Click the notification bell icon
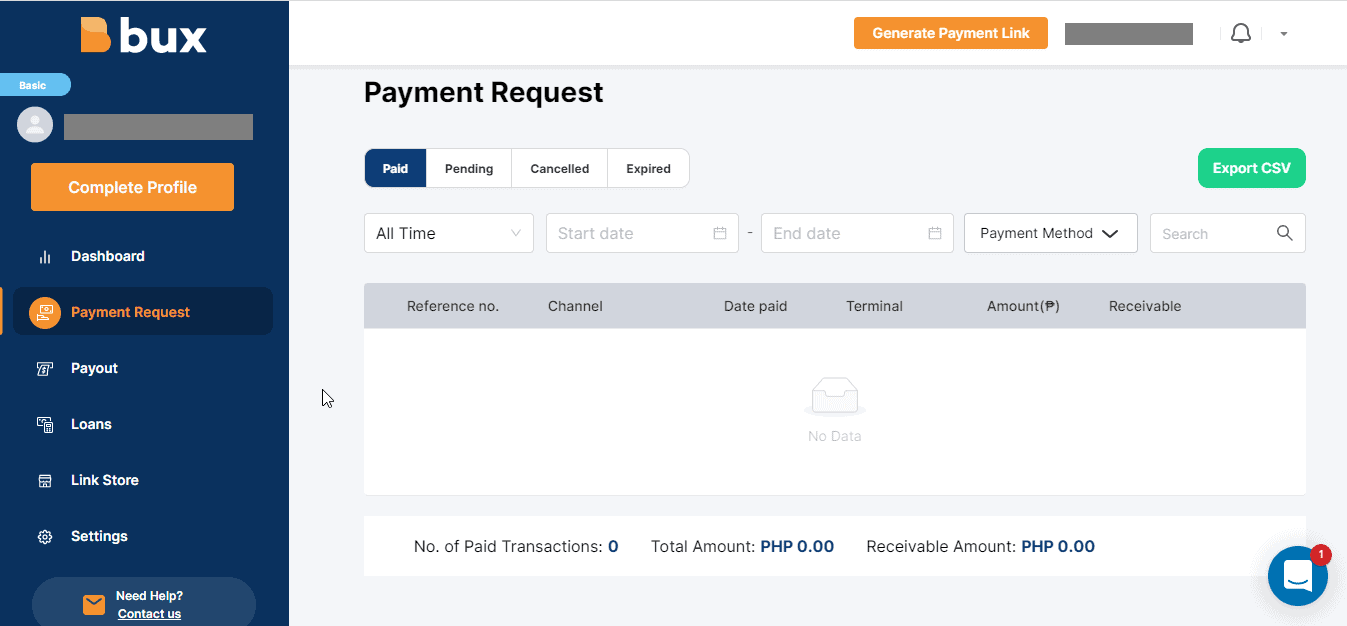Screen dimensions: 1347x626 coord(1241,32)
